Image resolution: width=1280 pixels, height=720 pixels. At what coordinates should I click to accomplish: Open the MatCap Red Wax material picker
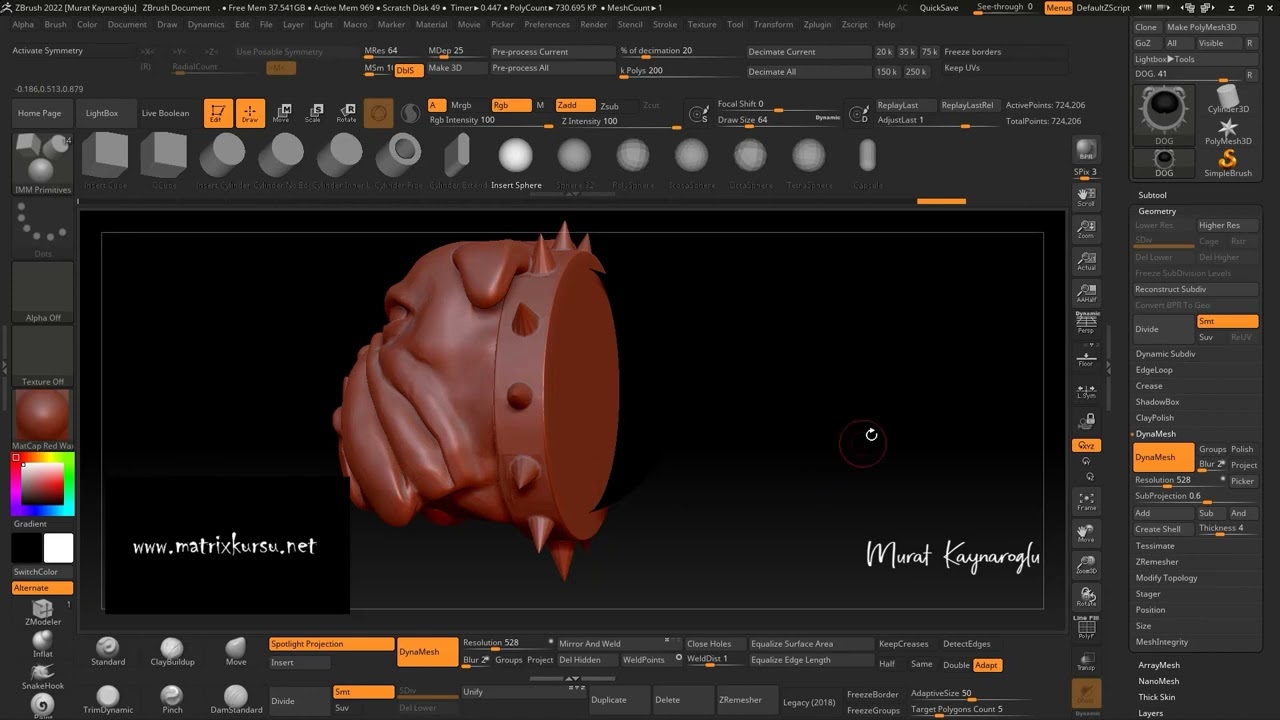[x=43, y=419]
